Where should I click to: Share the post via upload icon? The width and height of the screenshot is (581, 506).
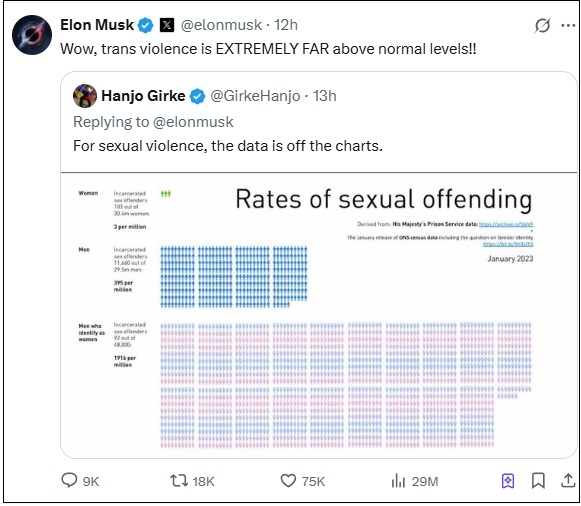pyautogui.click(x=568, y=481)
